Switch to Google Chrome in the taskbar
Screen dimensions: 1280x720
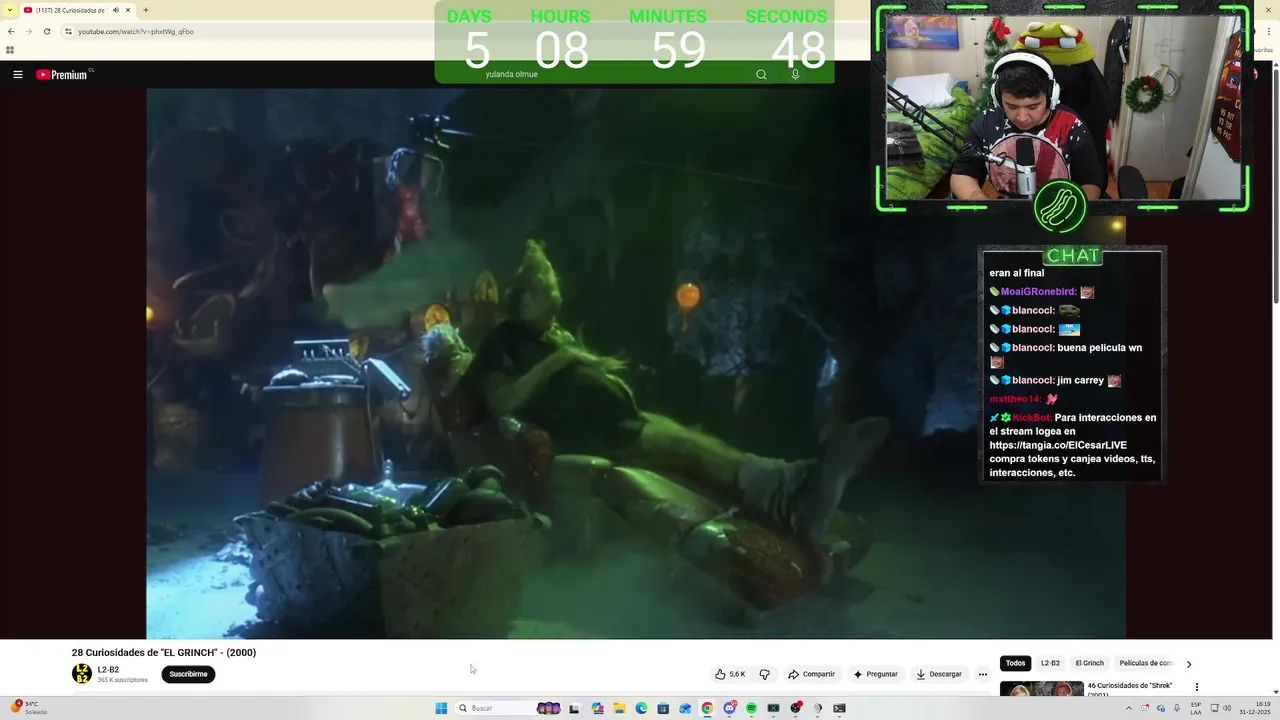pos(707,708)
